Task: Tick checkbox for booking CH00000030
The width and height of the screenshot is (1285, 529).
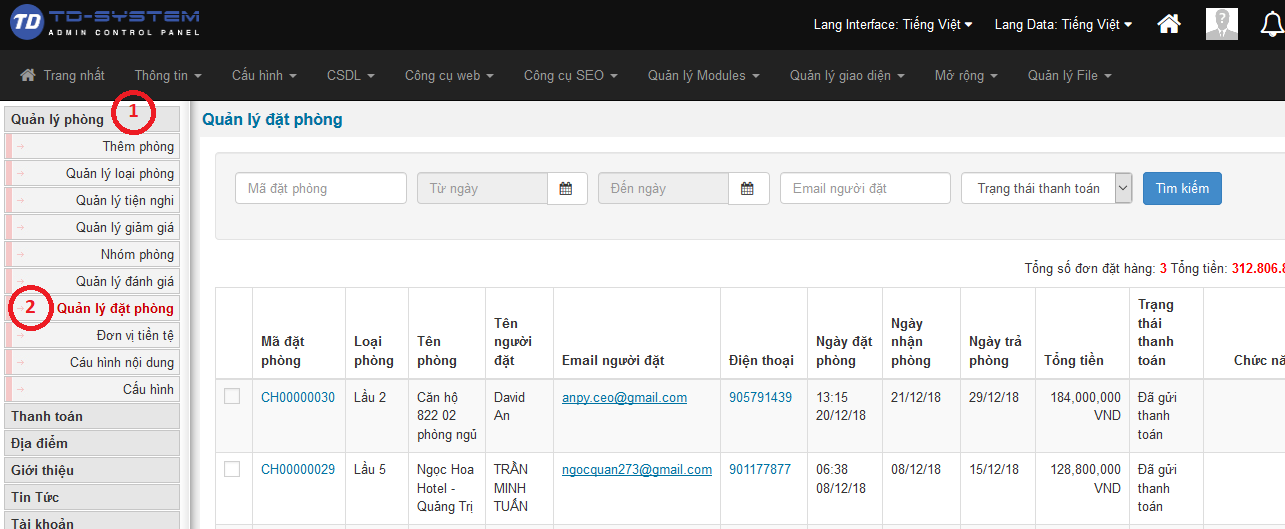Action: [x=232, y=397]
